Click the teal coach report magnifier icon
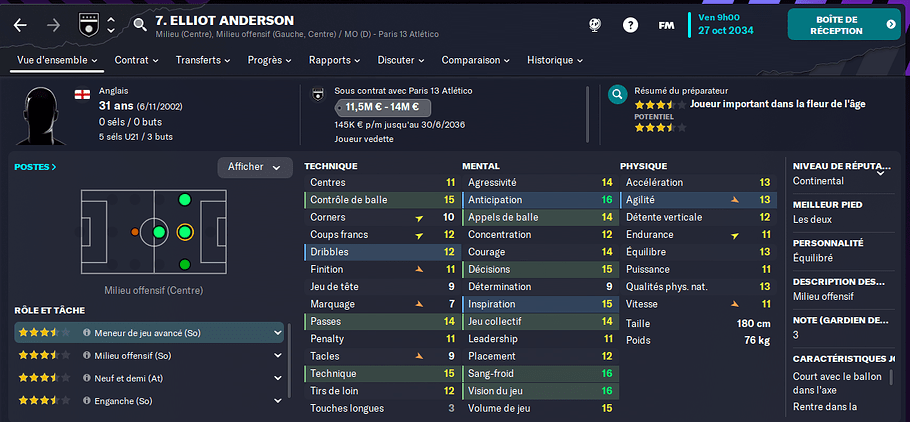 [x=617, y=94]
